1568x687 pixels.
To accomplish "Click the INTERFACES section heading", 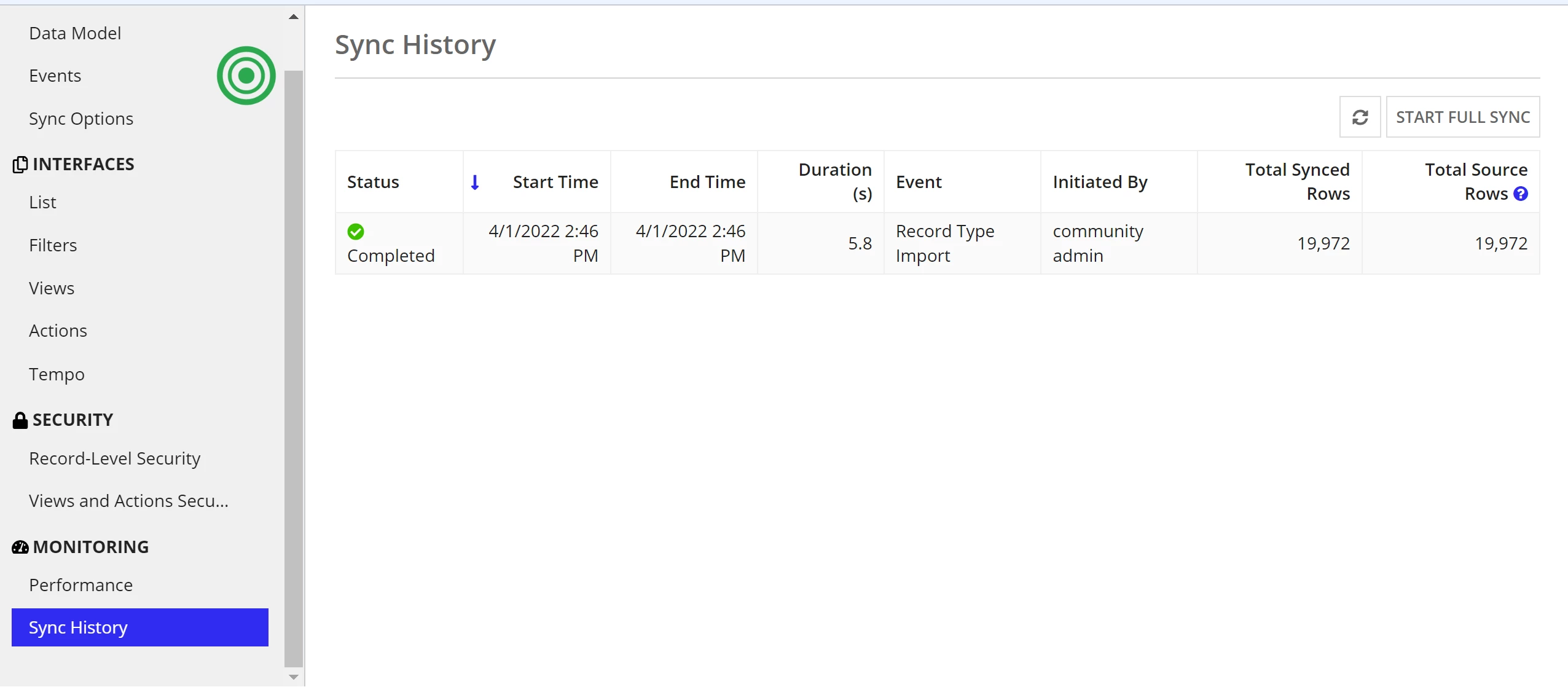I will (84, 165).
